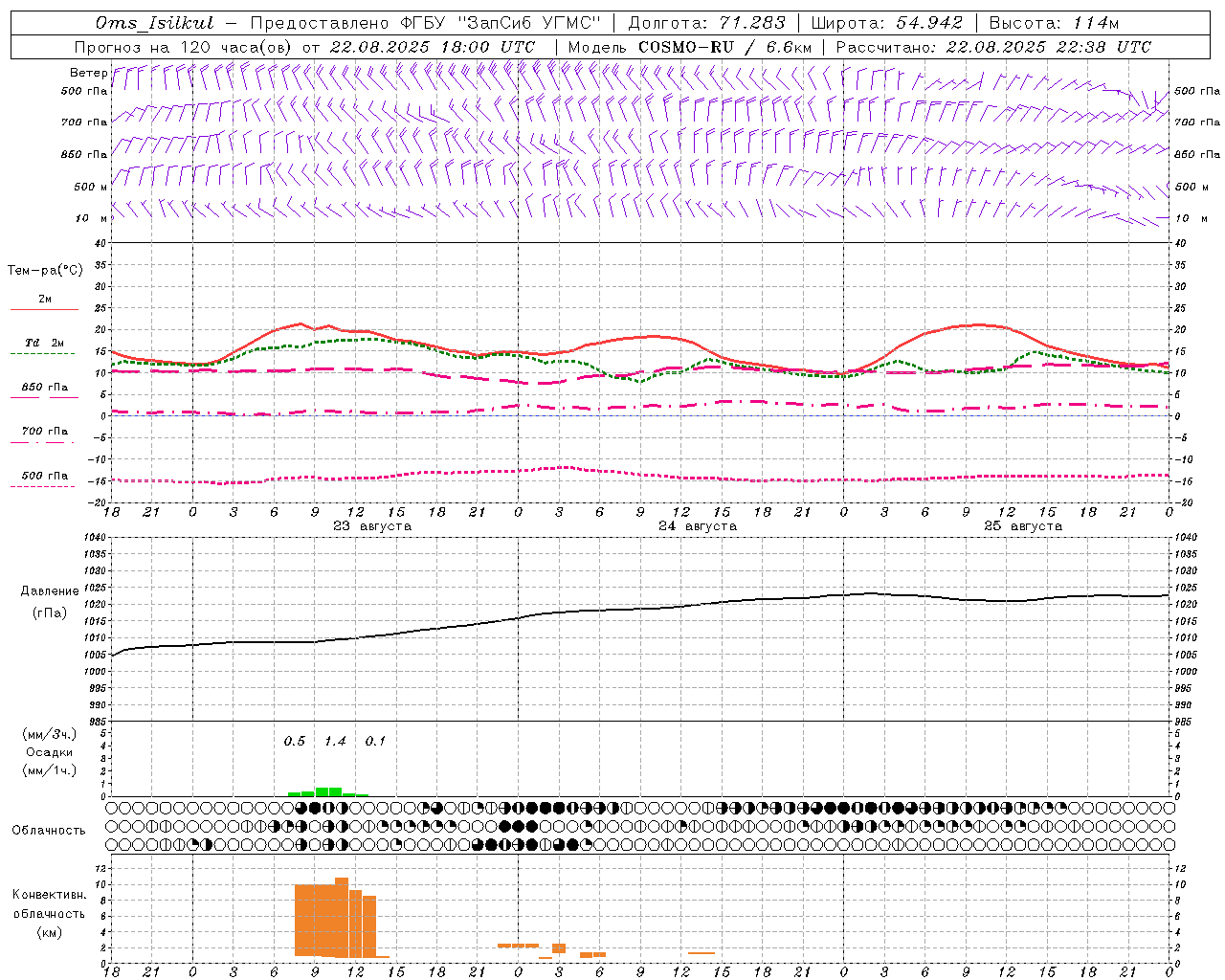Click the 23 августа date label

[372, 525]
